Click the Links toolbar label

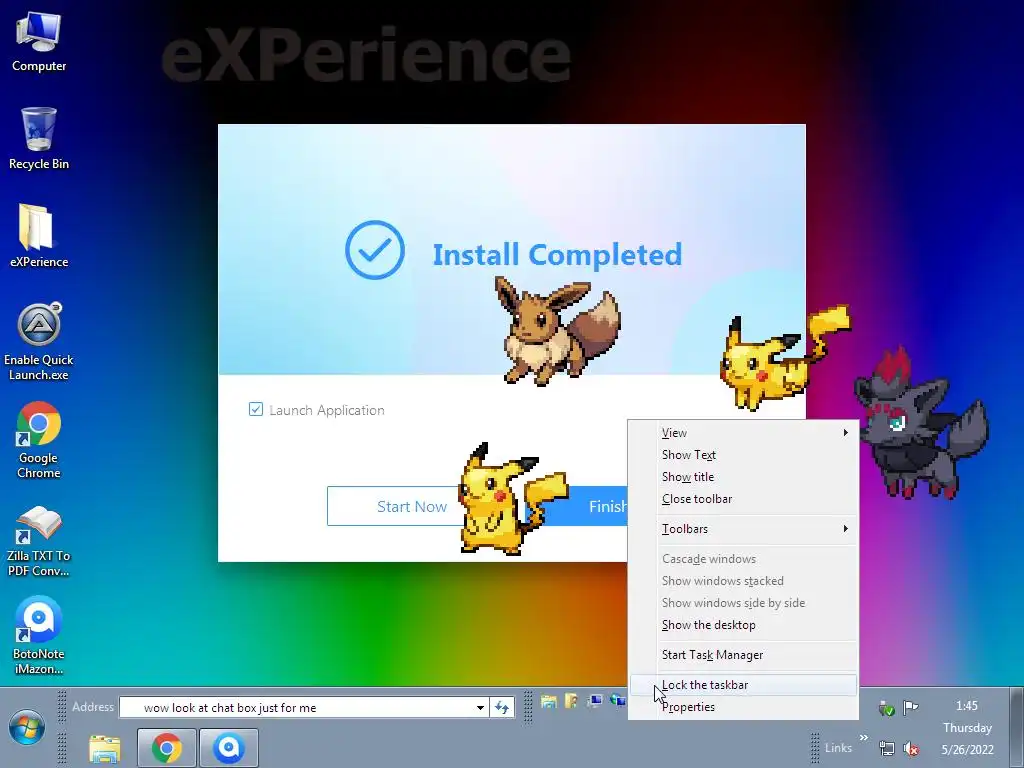(x=839, y=748)
